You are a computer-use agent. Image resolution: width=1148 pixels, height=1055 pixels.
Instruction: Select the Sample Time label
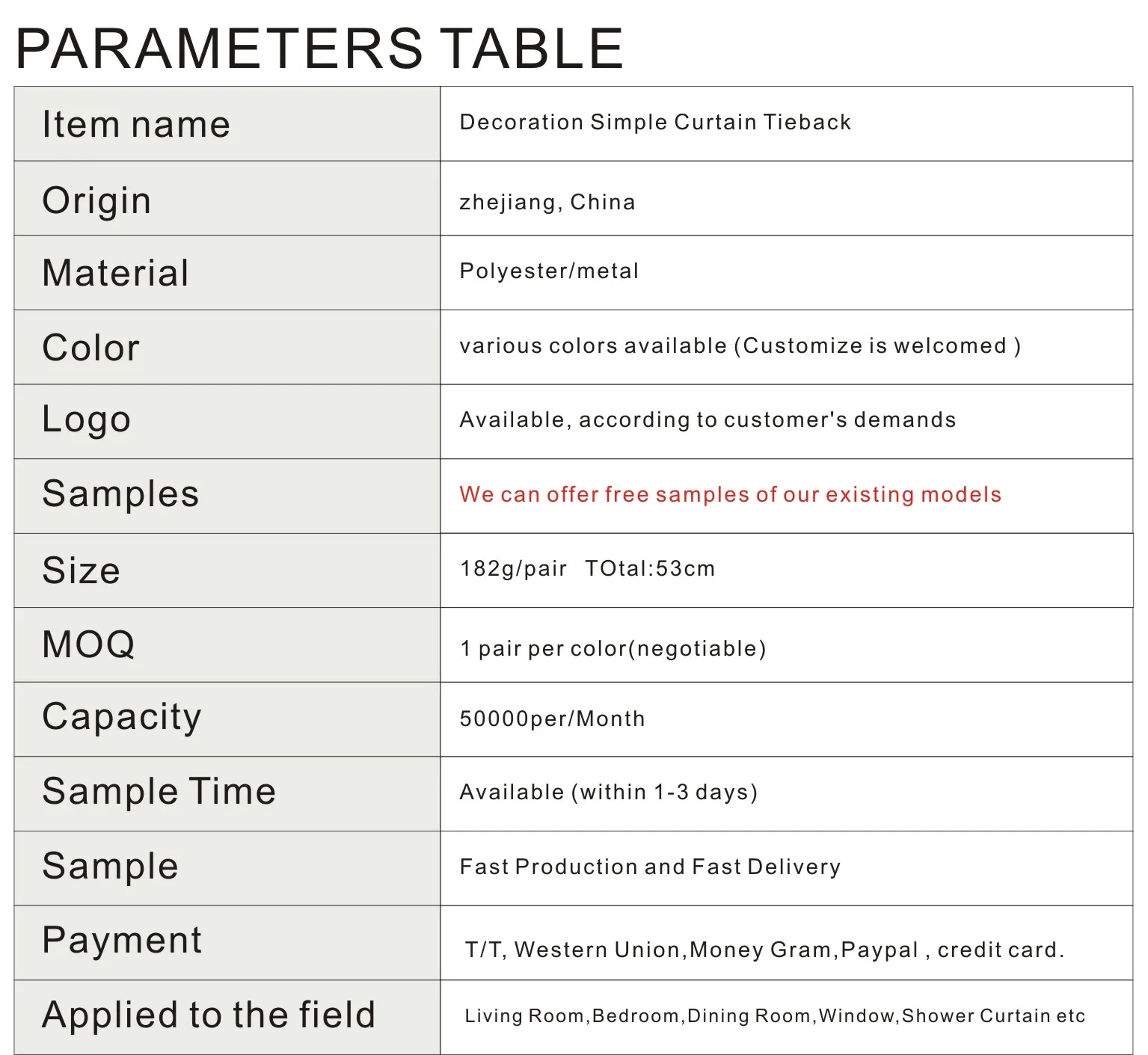click(159, 792)
